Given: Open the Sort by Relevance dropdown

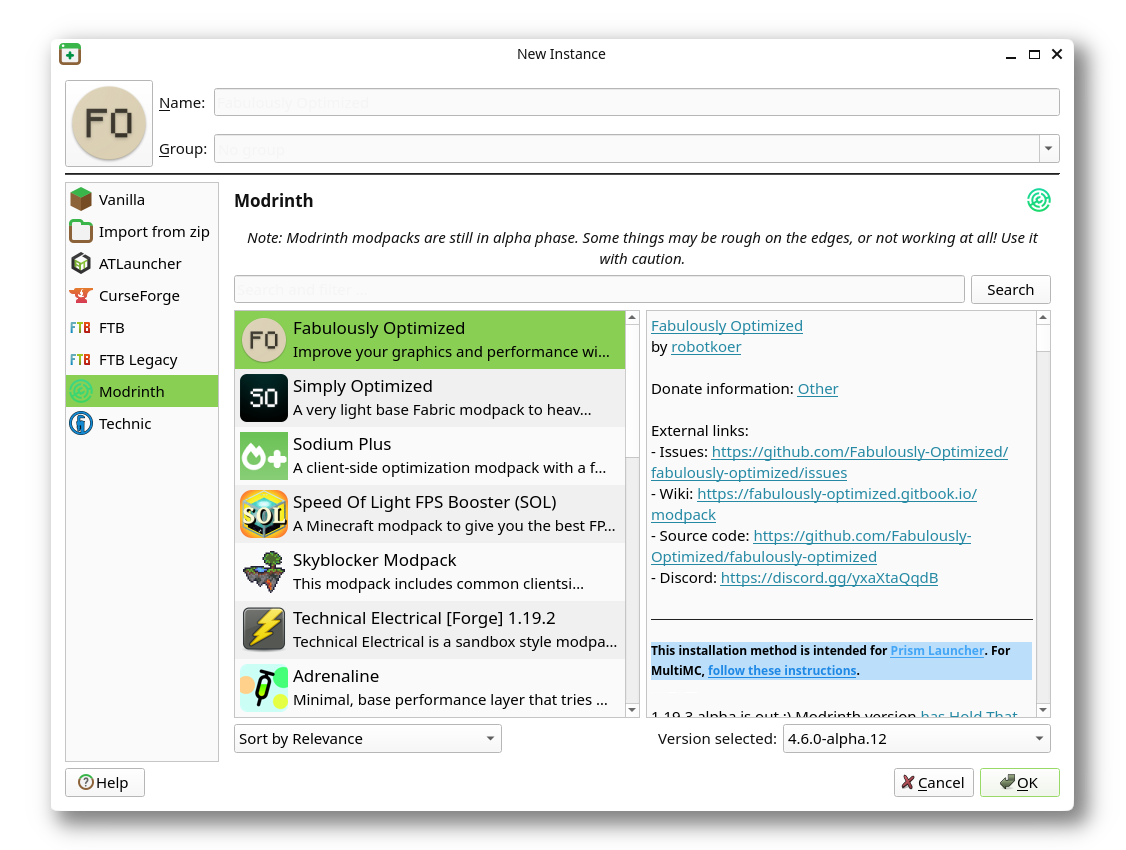Looking at the screenshot, I should click(365, 738).
